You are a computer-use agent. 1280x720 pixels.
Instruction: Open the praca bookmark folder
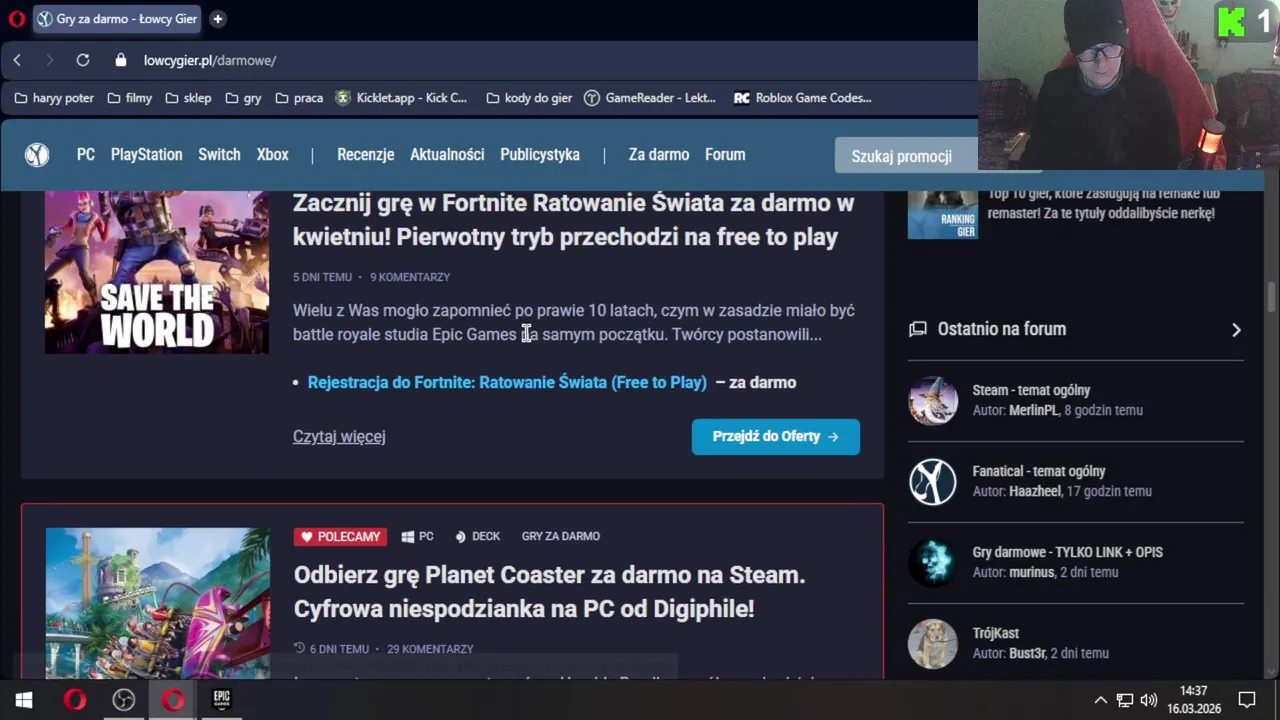click(298, 98)
